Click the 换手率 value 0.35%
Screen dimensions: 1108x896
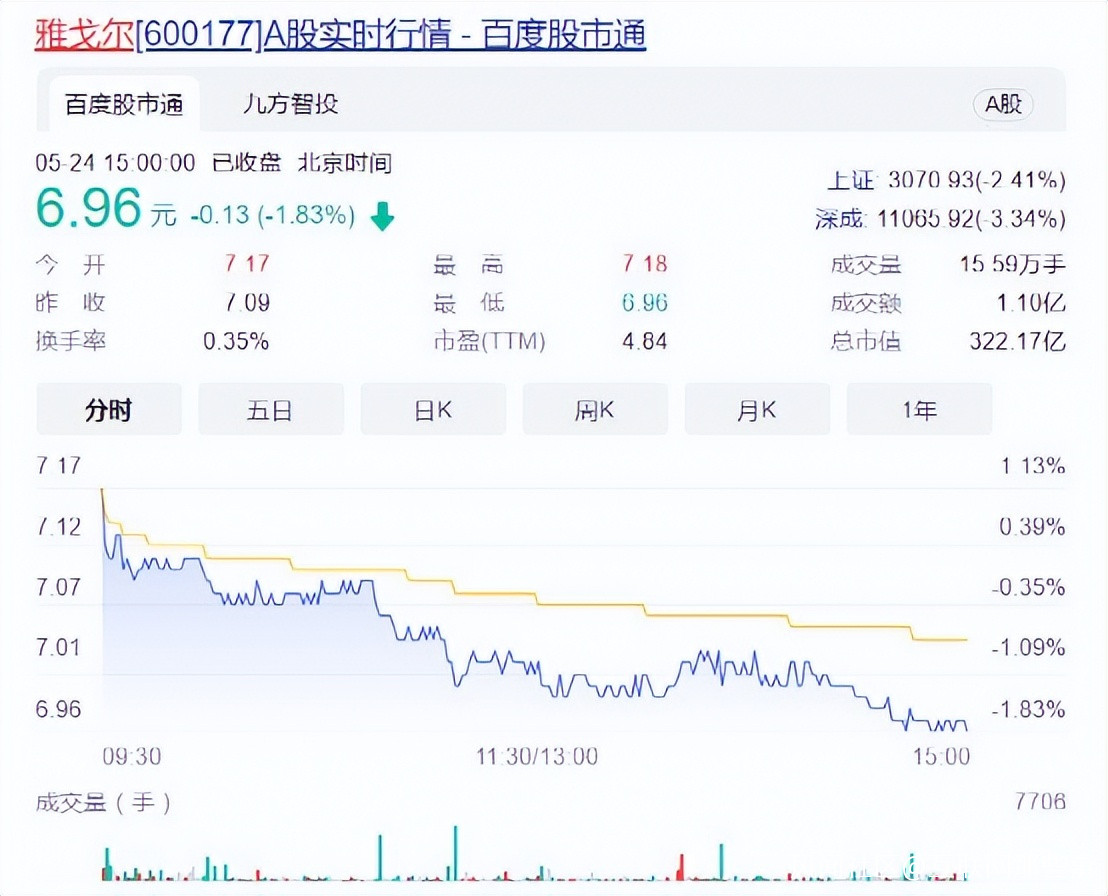pos(236,341)
